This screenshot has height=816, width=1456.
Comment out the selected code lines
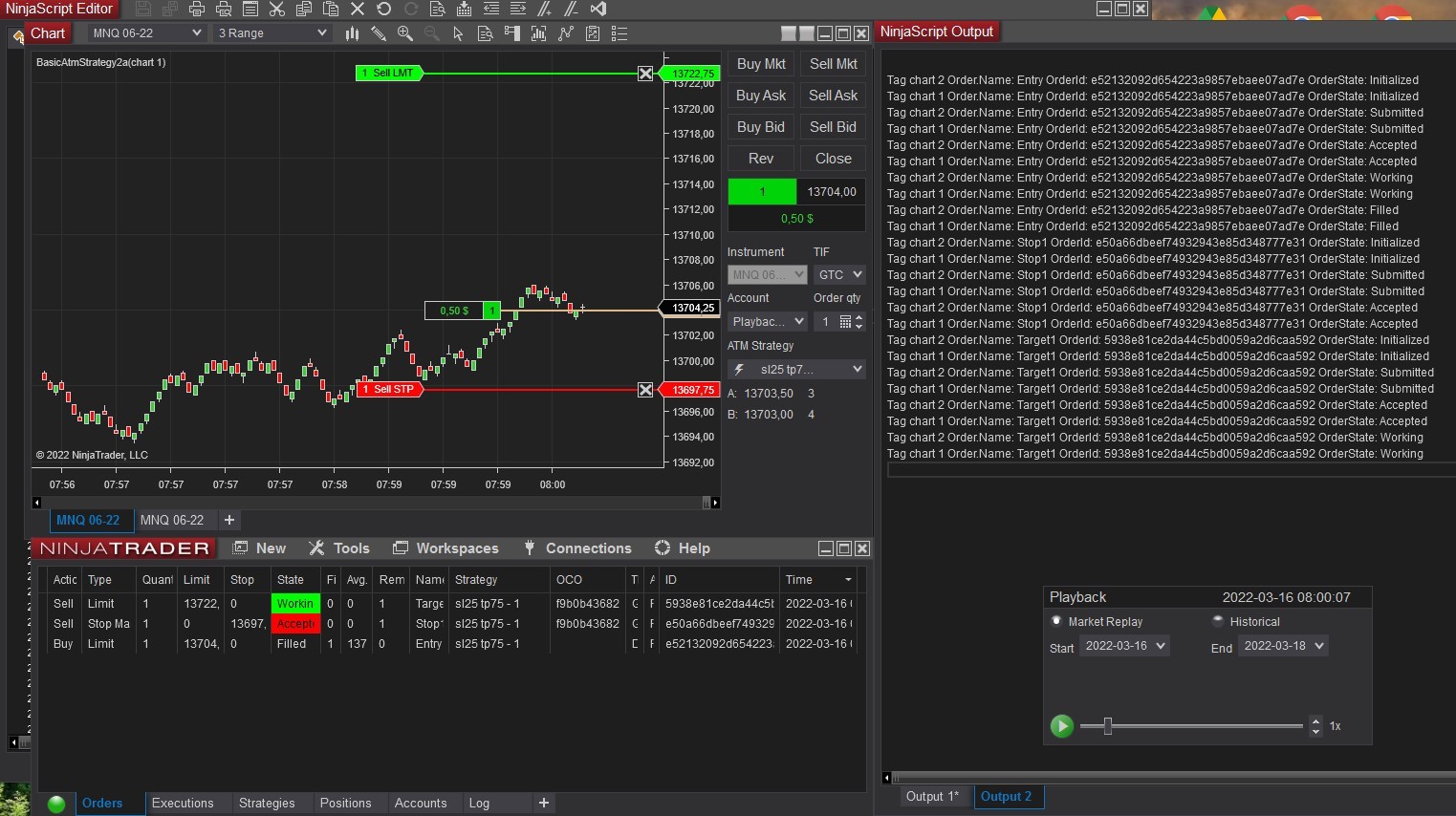(x=544, y=9)
